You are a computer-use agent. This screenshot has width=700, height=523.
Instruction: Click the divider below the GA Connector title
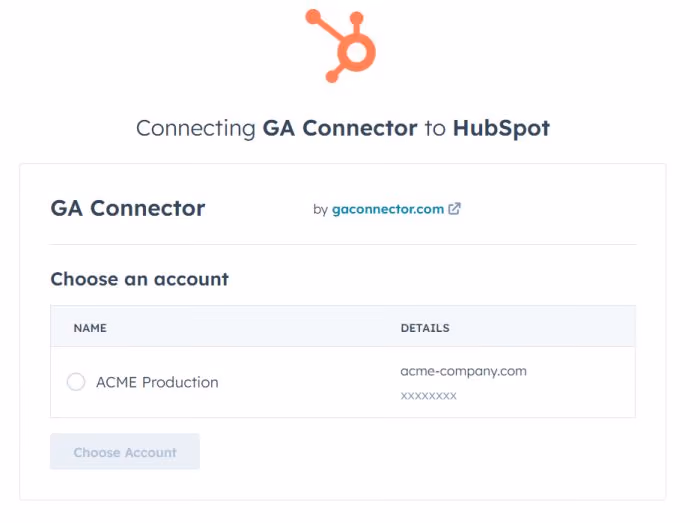coord(343,245)
